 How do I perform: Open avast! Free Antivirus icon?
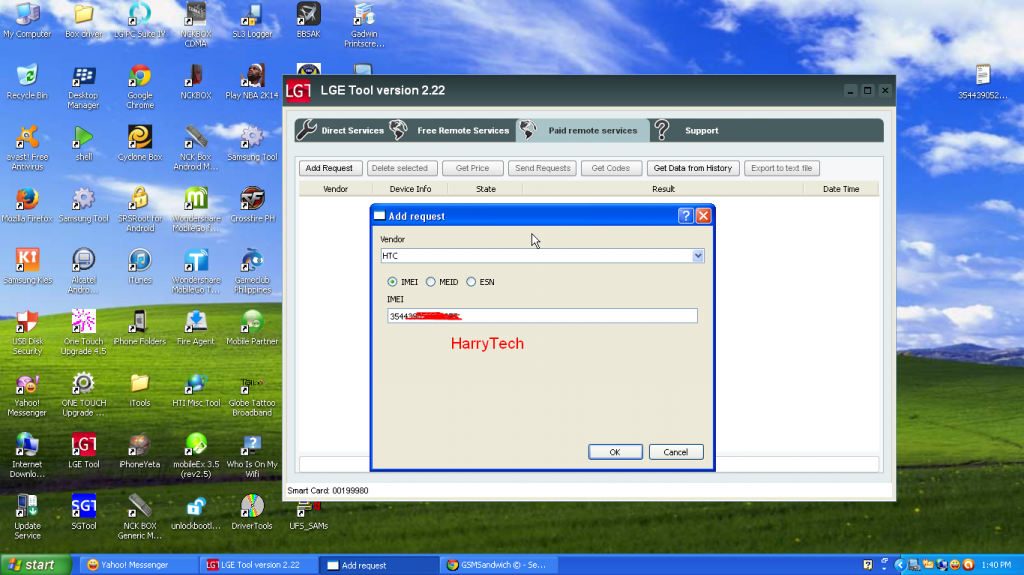27,148
